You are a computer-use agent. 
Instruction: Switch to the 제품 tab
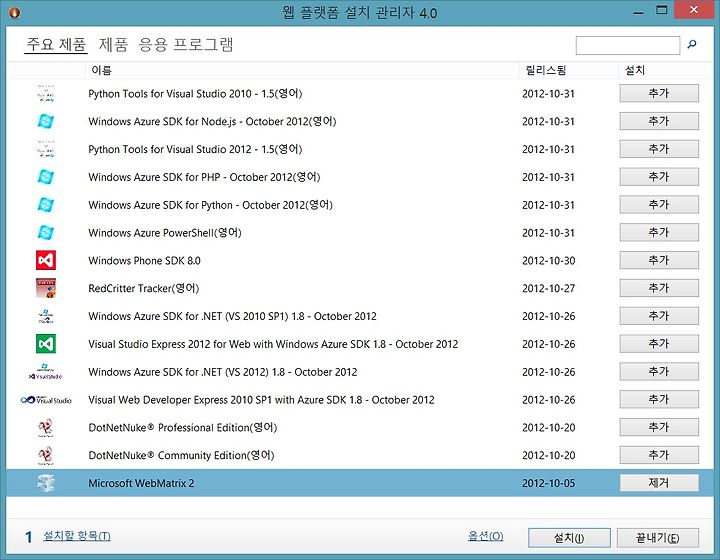[113, 45]
